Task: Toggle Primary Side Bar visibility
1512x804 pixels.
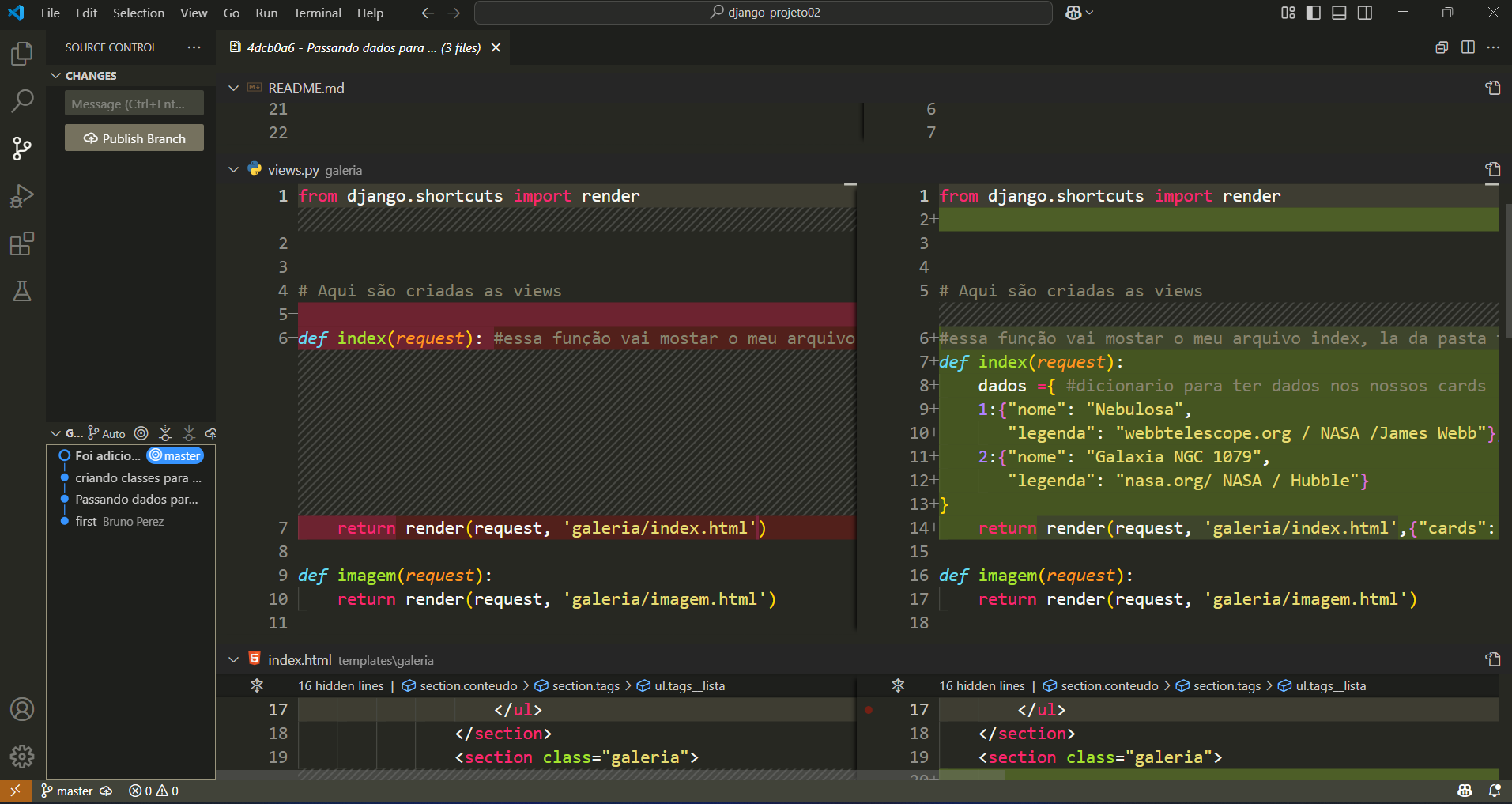Action: [x=1314, y=13]
